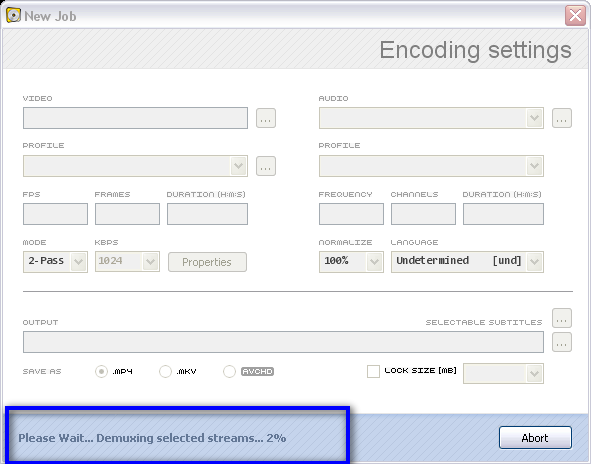Select the .MP4 save format
The height and width of the screenshot is (464, 591).
(x=101, y=372)
